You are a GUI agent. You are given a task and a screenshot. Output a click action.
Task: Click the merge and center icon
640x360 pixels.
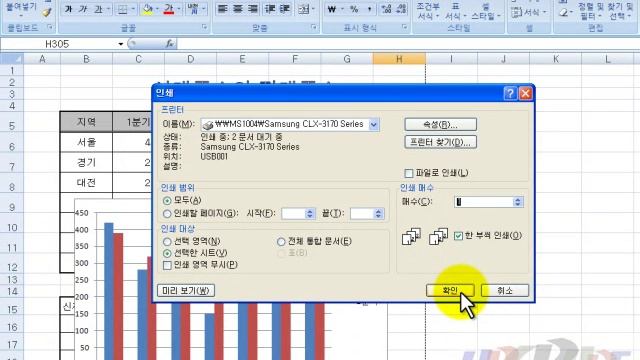click(304, 9)
